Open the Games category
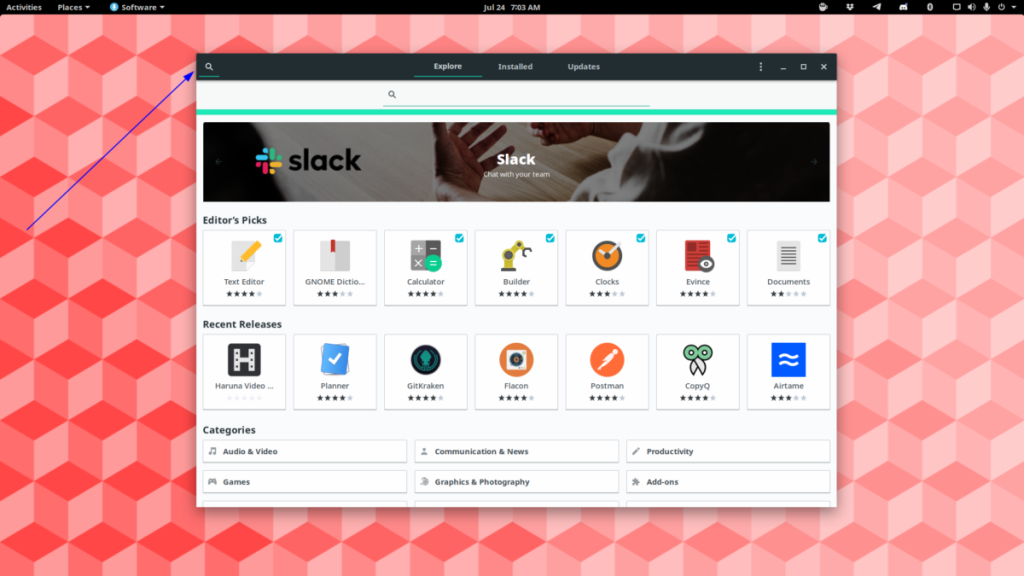Viewport: 1024px width, 576px height. point(304,481)
